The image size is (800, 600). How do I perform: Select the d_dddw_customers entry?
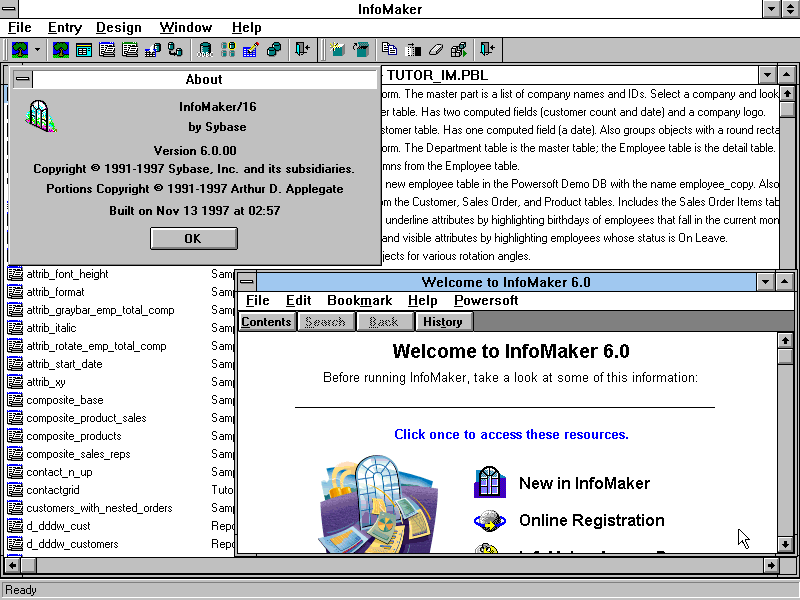pos(72,544)
